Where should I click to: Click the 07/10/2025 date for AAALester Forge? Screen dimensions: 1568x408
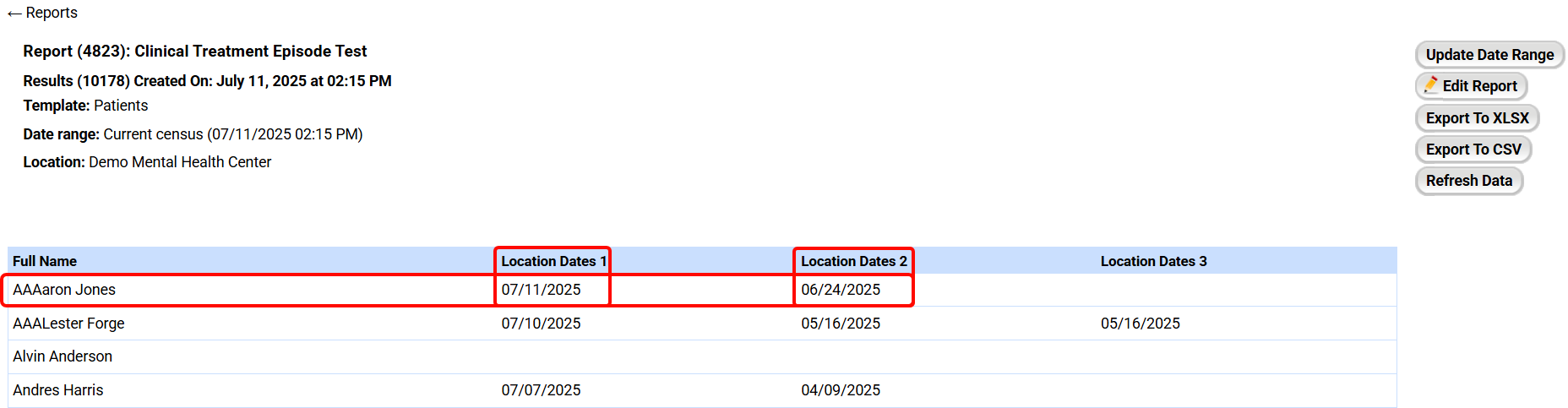[541, 324]
